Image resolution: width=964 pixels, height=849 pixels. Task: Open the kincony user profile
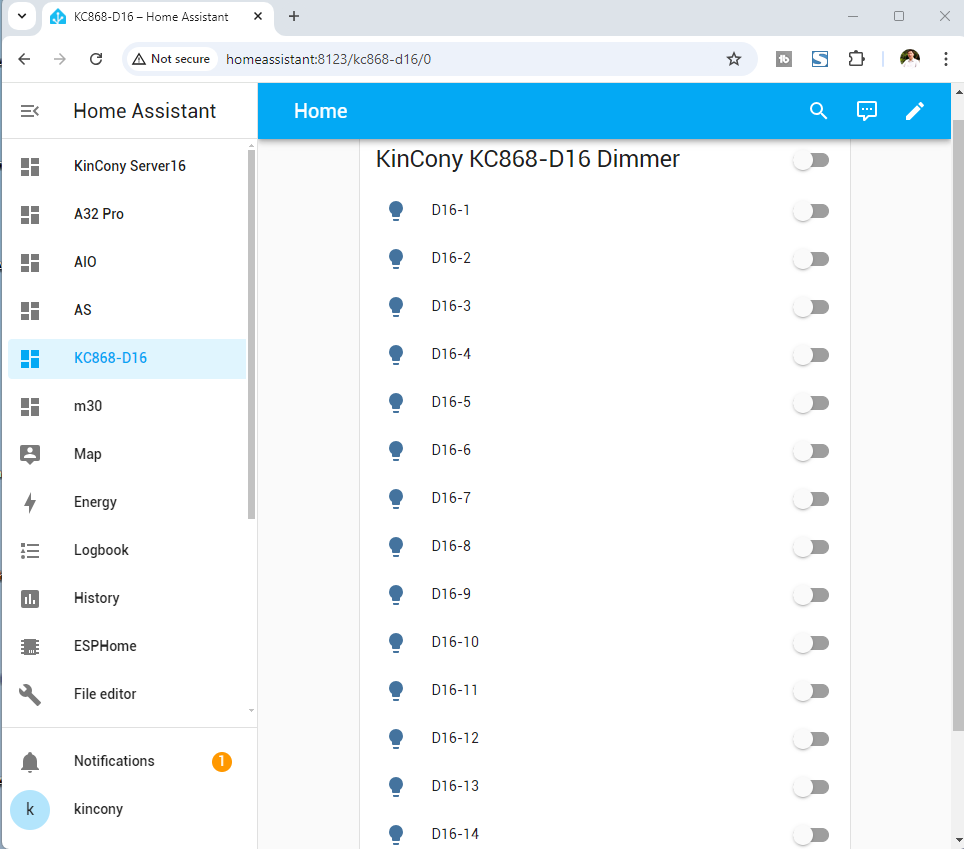pos(98,809)
